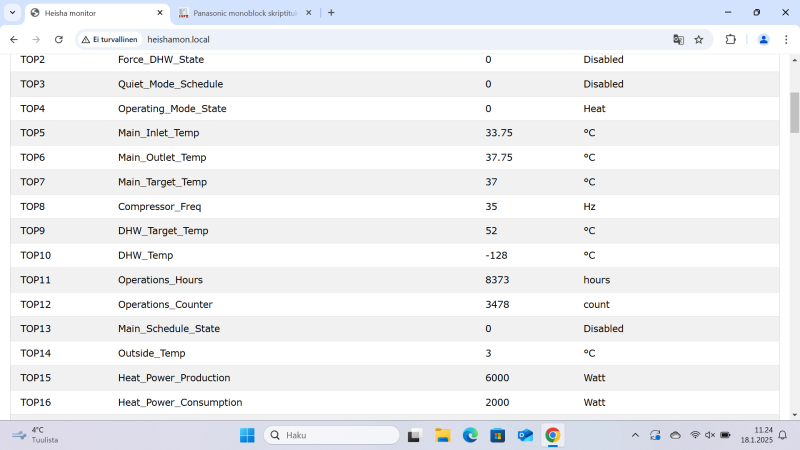Click the page vertical scrollbar thumb
This screenshot has height=450, width=800.
794,112
